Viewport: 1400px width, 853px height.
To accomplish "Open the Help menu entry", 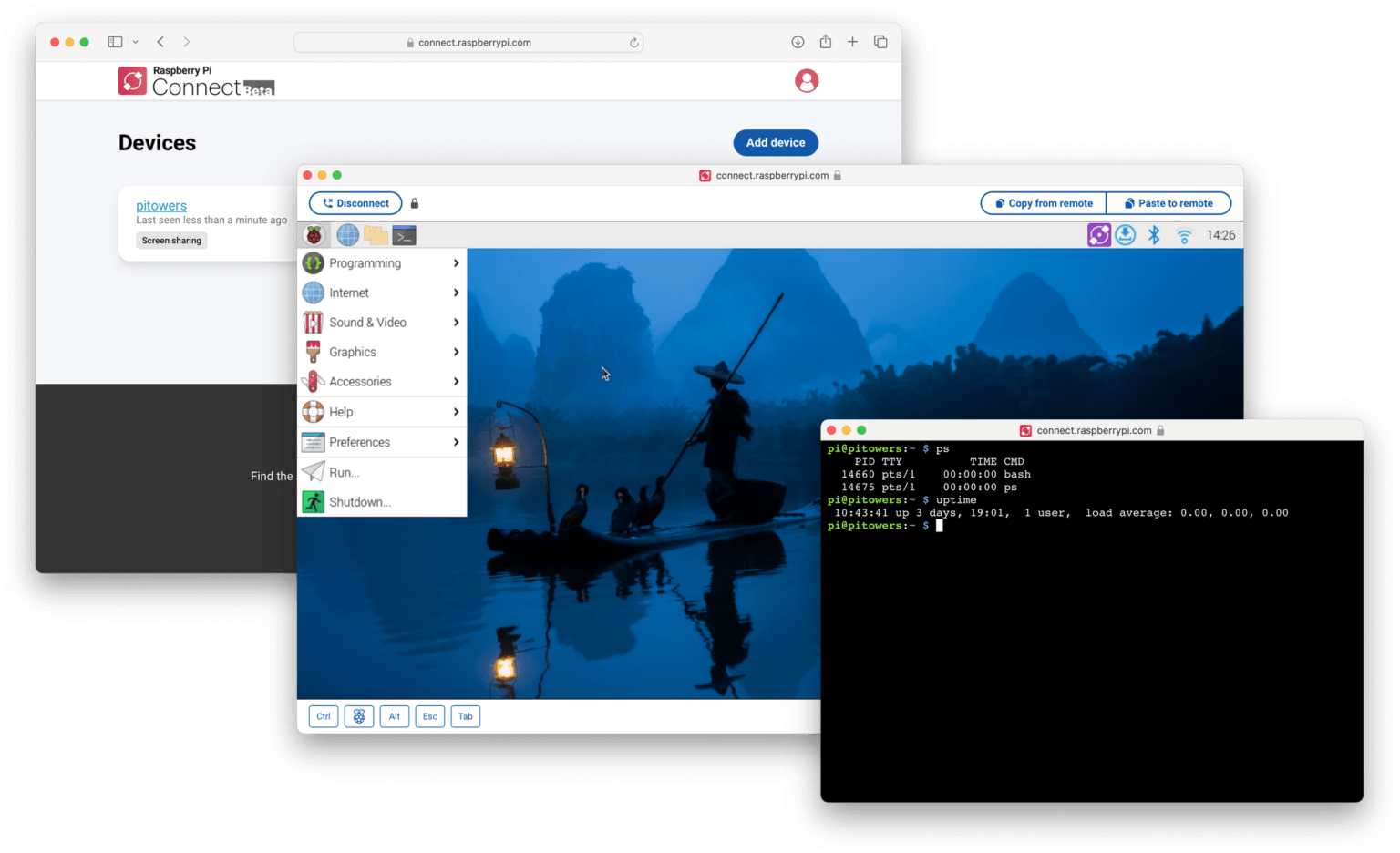I will pyautogui.click(x=382, y=412).
